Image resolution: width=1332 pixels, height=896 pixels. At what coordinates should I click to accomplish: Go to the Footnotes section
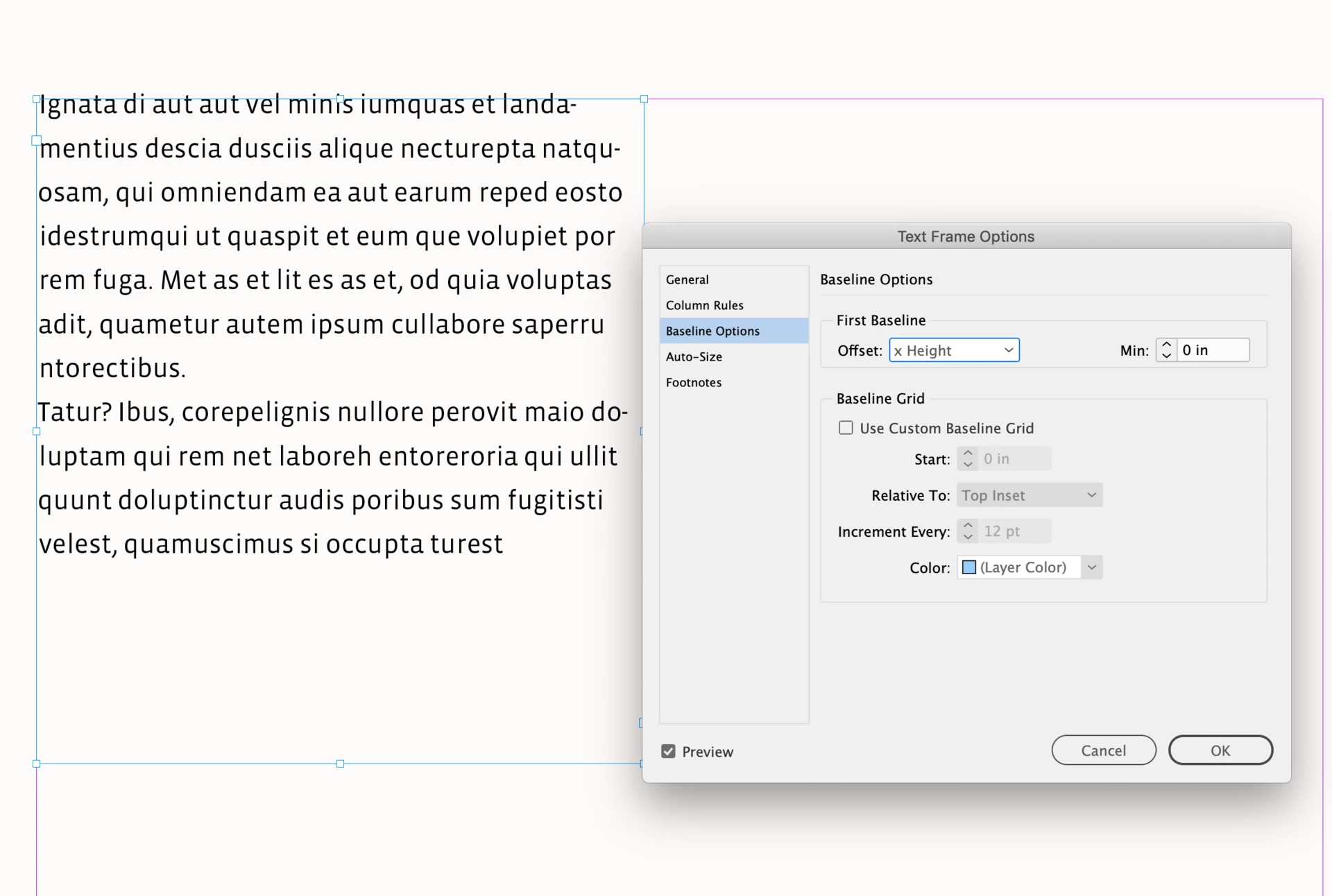click(733, 382)
